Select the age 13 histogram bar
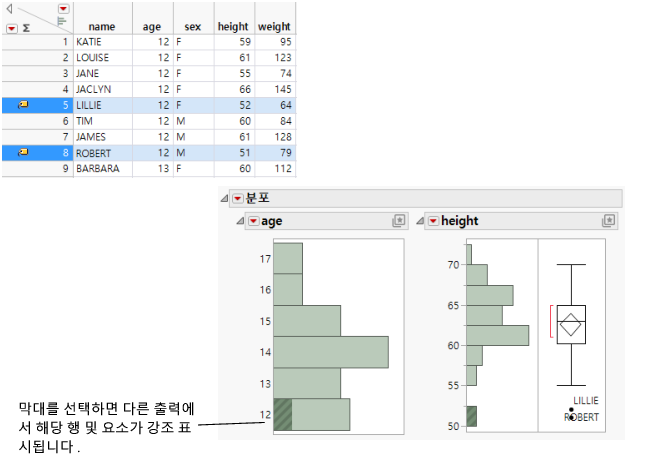 coord(307,383)
